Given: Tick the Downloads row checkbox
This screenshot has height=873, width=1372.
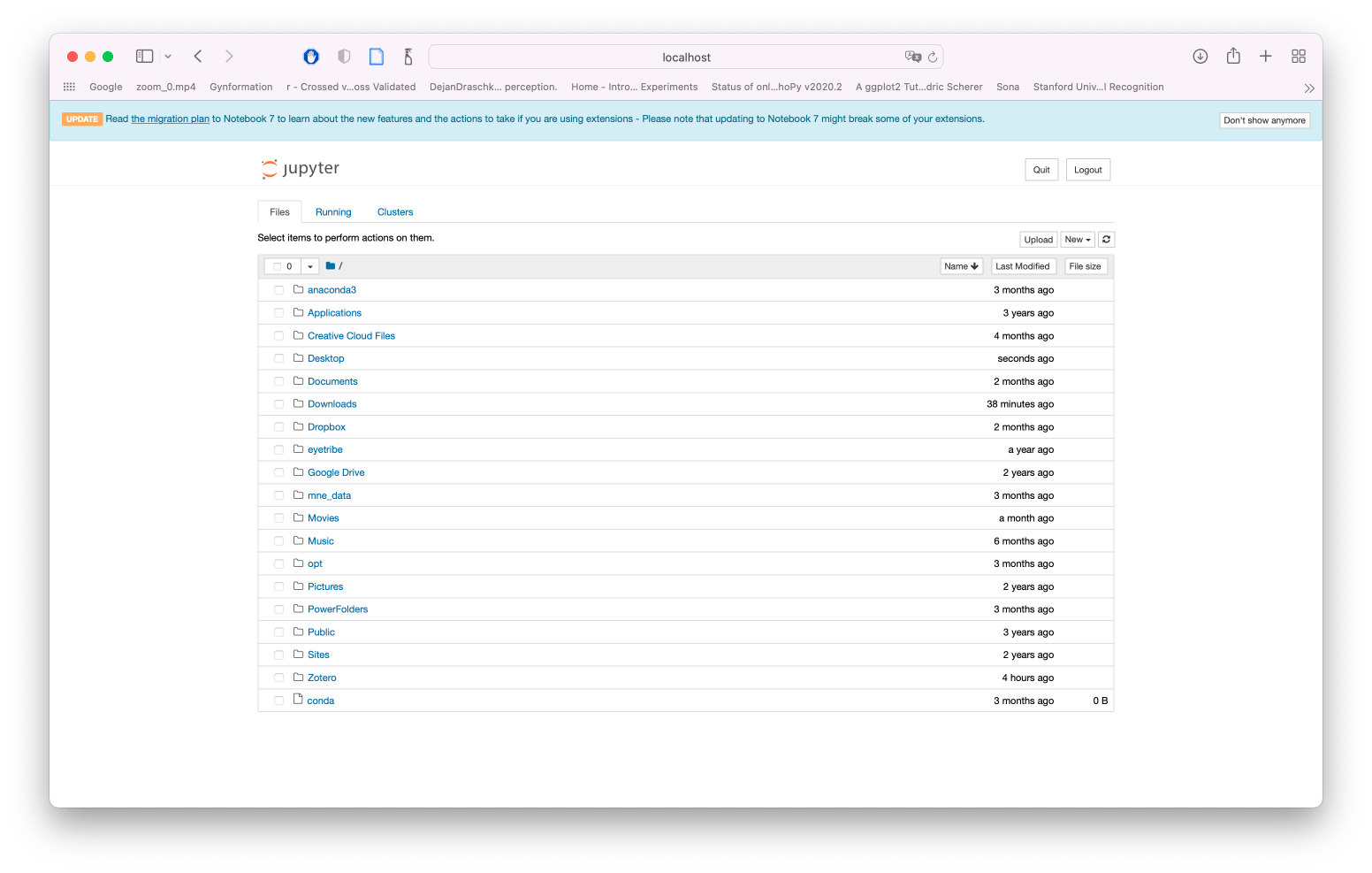Looking at the screenshot, I should tap(279, 404).
